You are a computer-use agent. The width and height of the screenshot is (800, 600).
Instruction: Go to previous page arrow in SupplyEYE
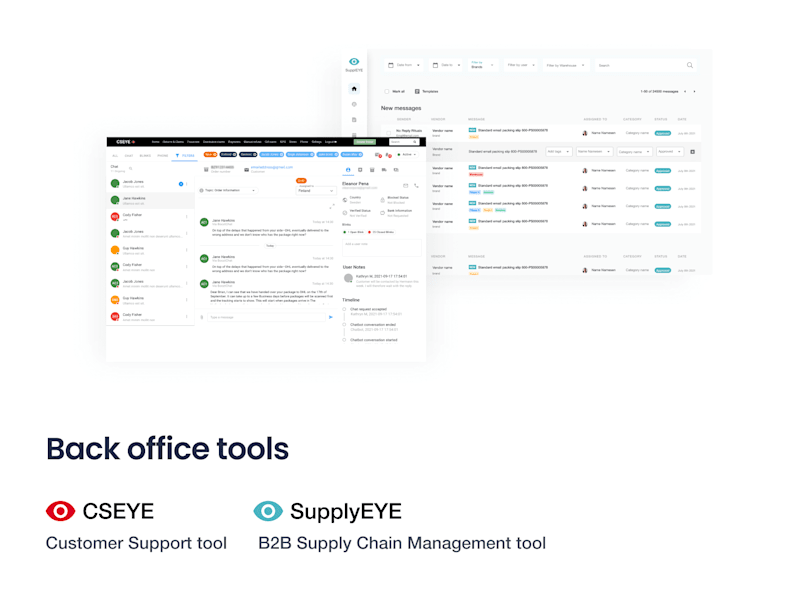[685, 91]
